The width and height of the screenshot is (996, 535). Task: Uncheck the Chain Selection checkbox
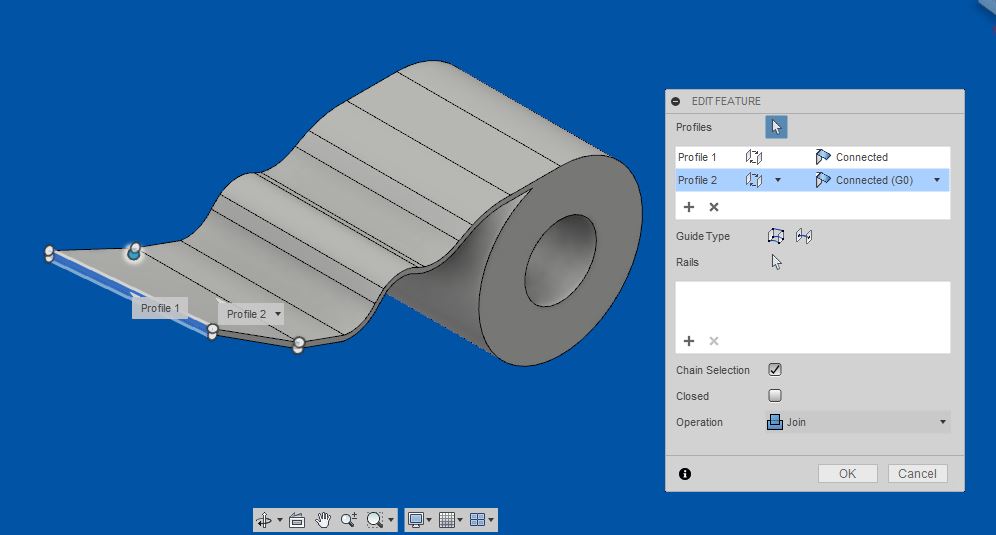pyautogui.click(x=775, y=370)
